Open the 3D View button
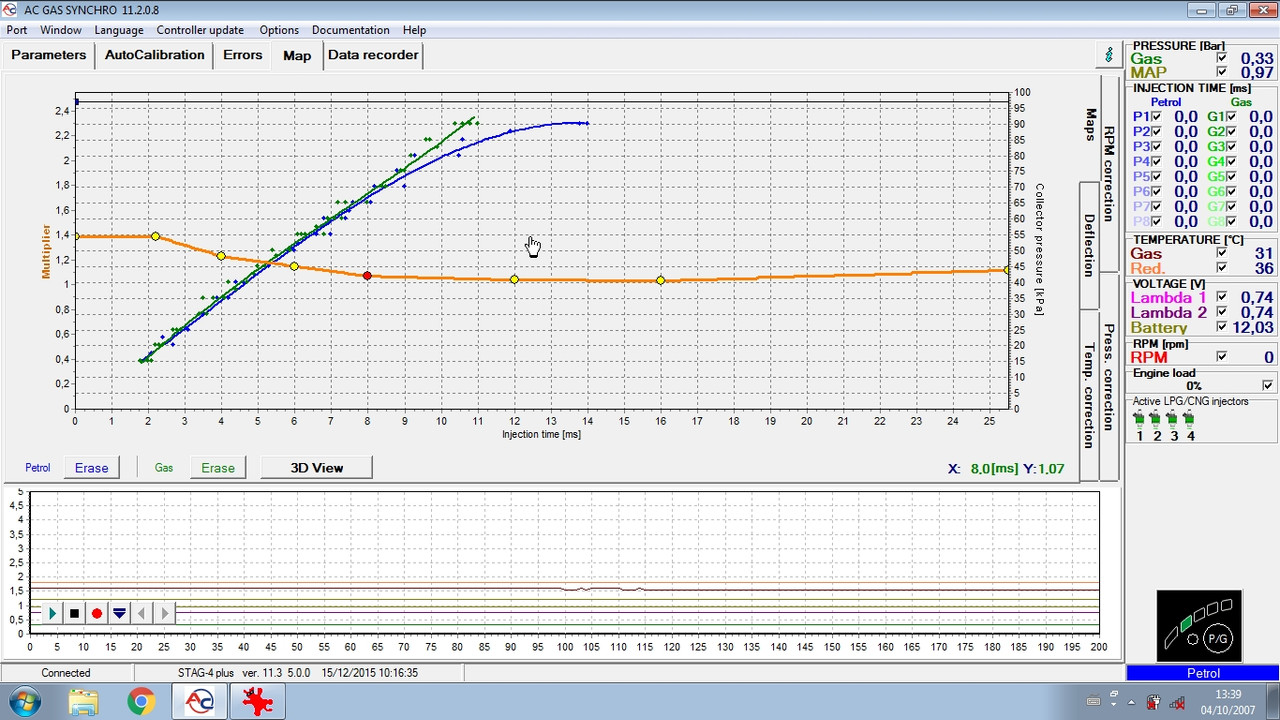1280x720 pixels. pyautogui.click(x=317, y=467)
